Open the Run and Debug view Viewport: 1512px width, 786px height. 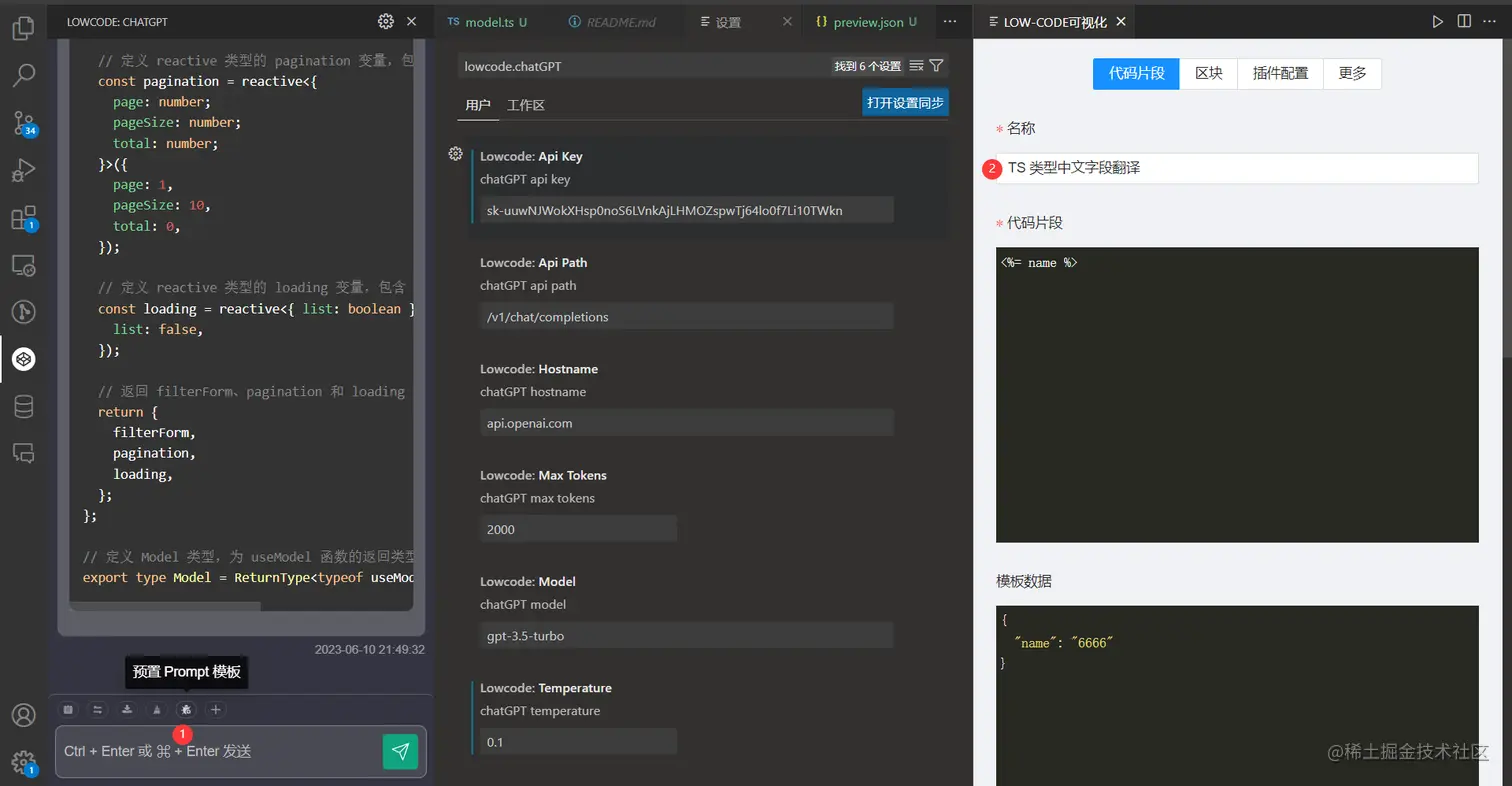(23, 170)
